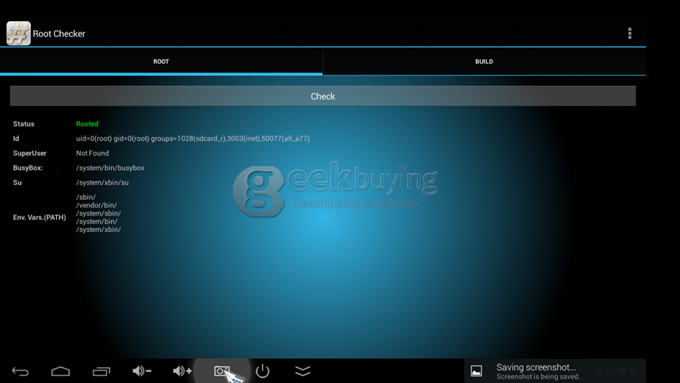
Task: Switch to the ROOT tab
Action: coord(161,62)
